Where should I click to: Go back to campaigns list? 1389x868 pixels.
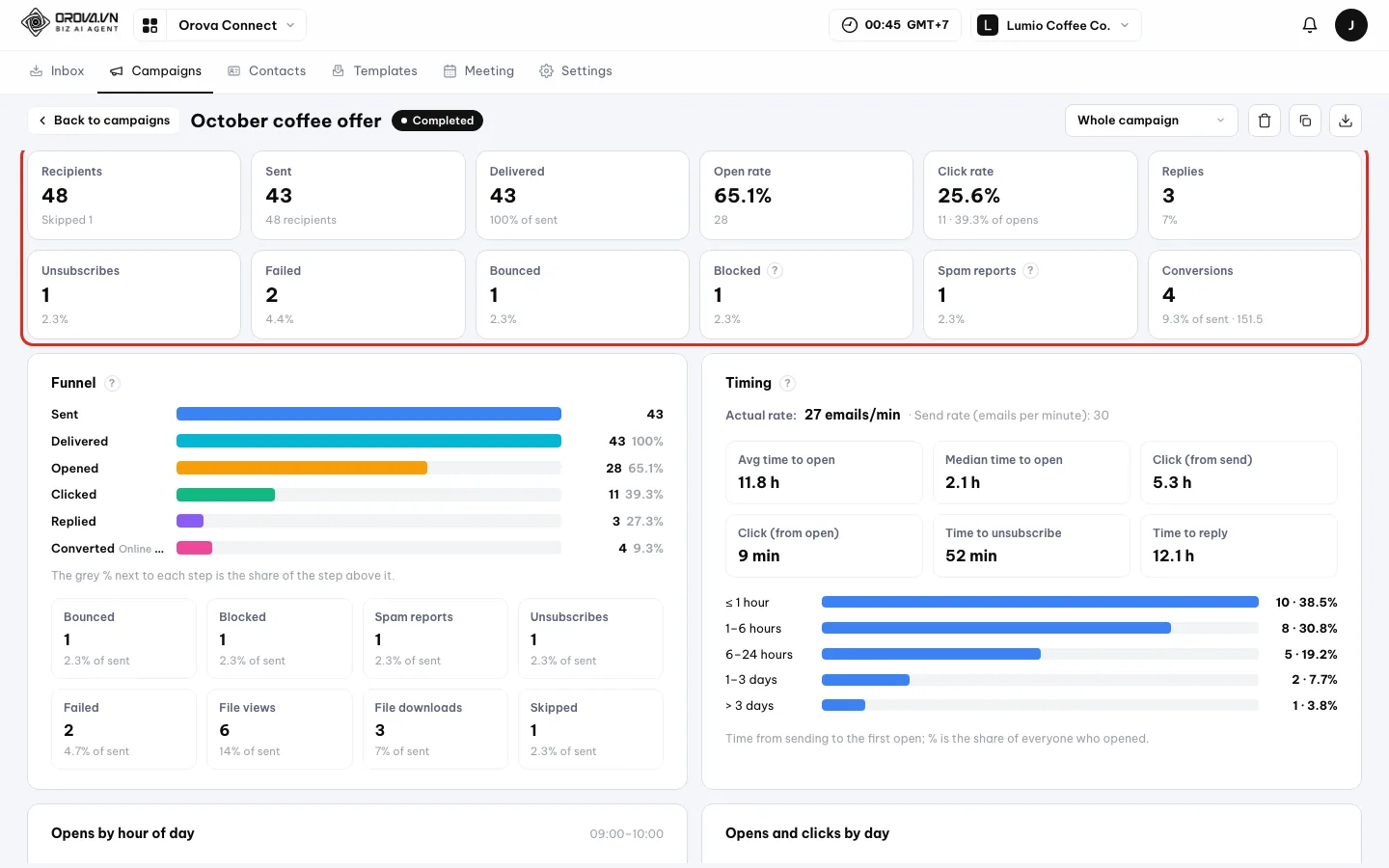[x=103, y=121]
